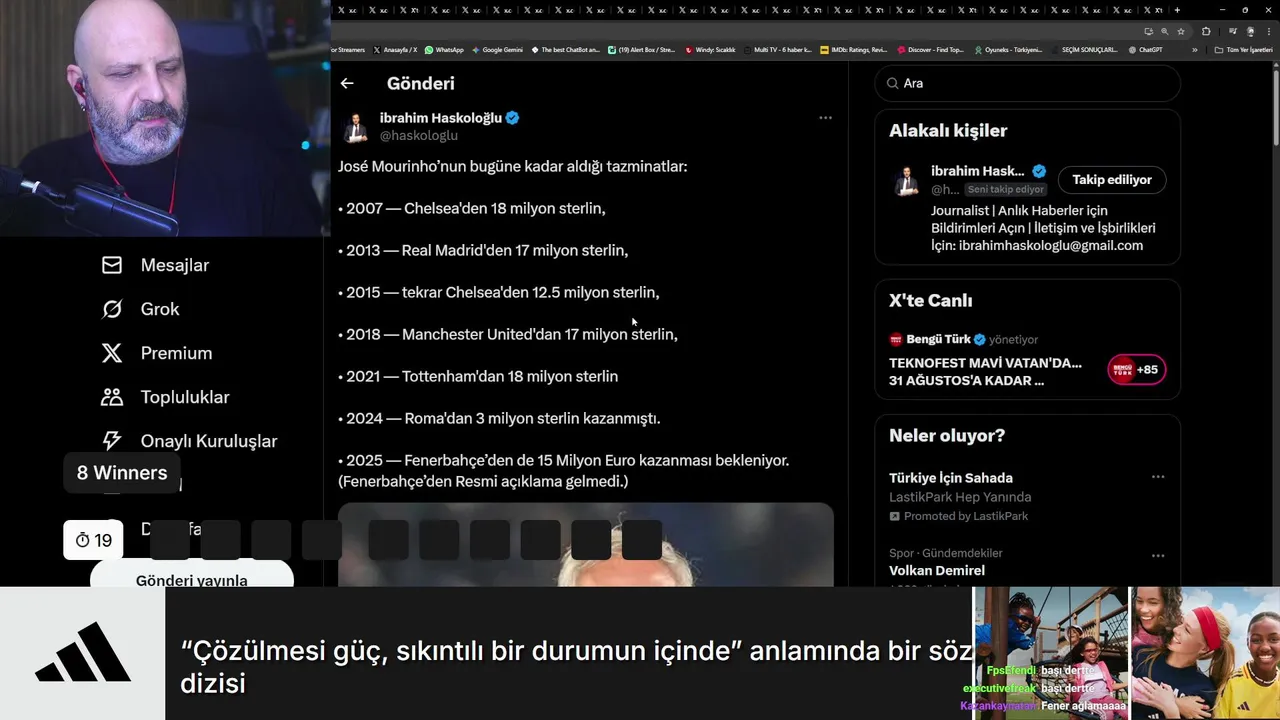Open the Oyuneks - Türkiyeni bookmark
This screenshot has height=720, width=1280.
pyautogui.click(x=1008, y=50)
